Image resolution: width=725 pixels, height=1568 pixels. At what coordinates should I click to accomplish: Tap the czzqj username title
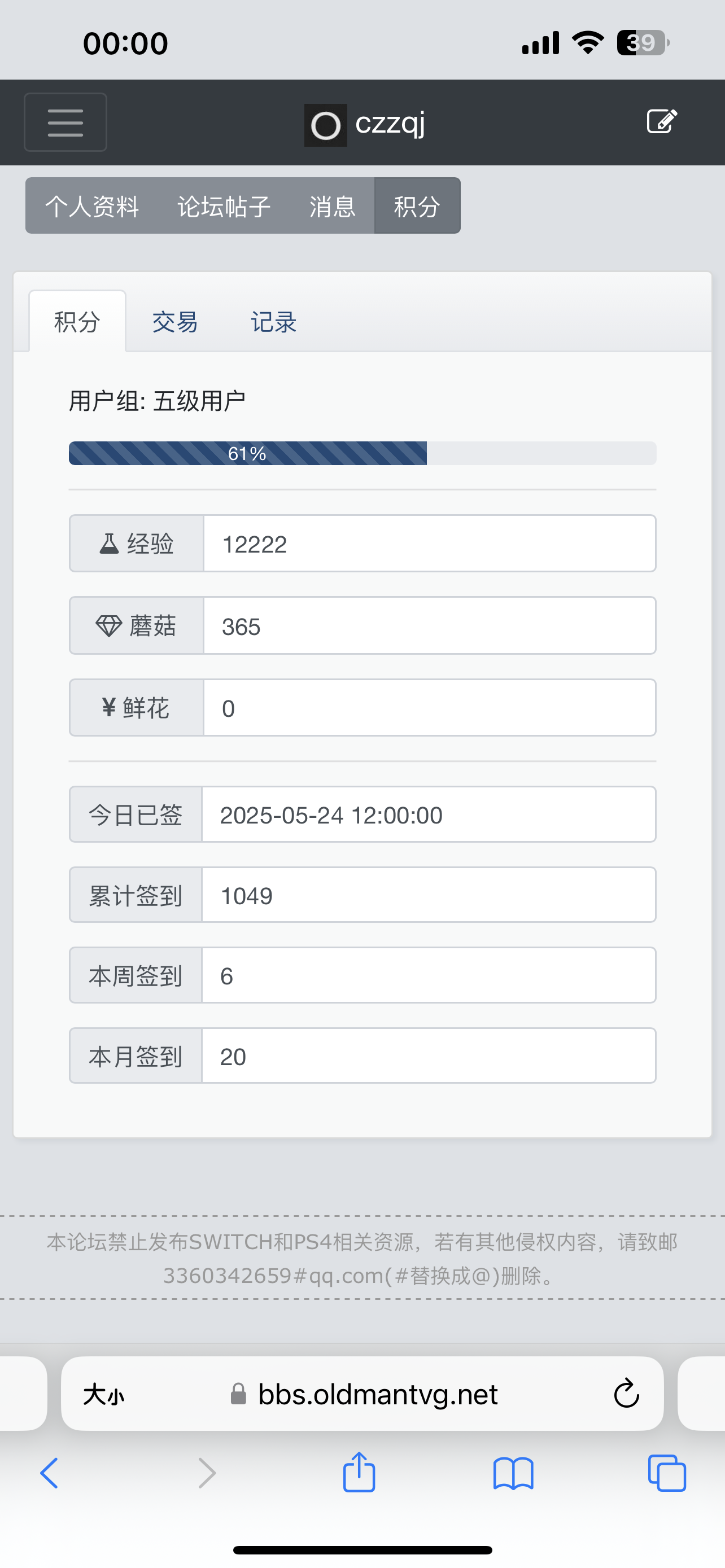point(390,124)
